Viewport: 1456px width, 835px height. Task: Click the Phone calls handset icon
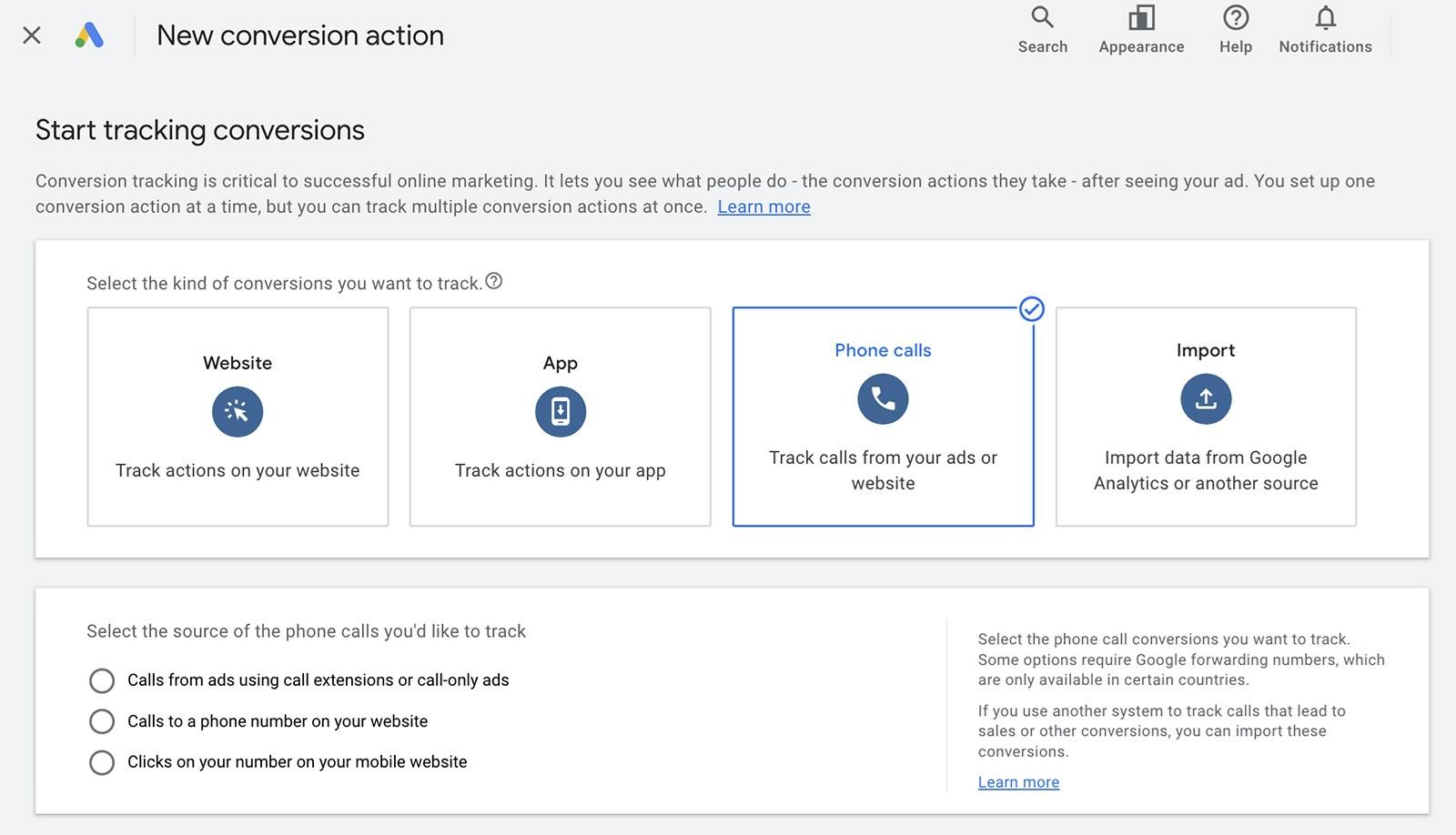883,398
